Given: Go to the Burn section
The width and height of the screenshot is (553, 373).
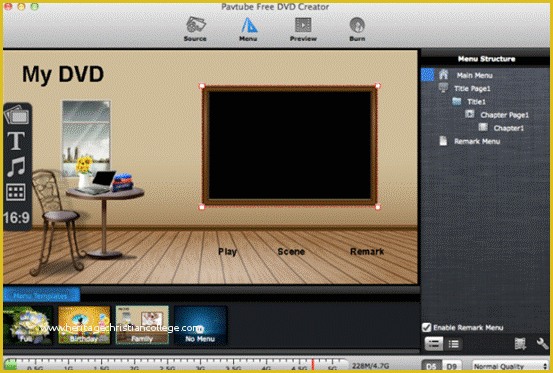Looking at the screenshot, I should click(357, 29).
